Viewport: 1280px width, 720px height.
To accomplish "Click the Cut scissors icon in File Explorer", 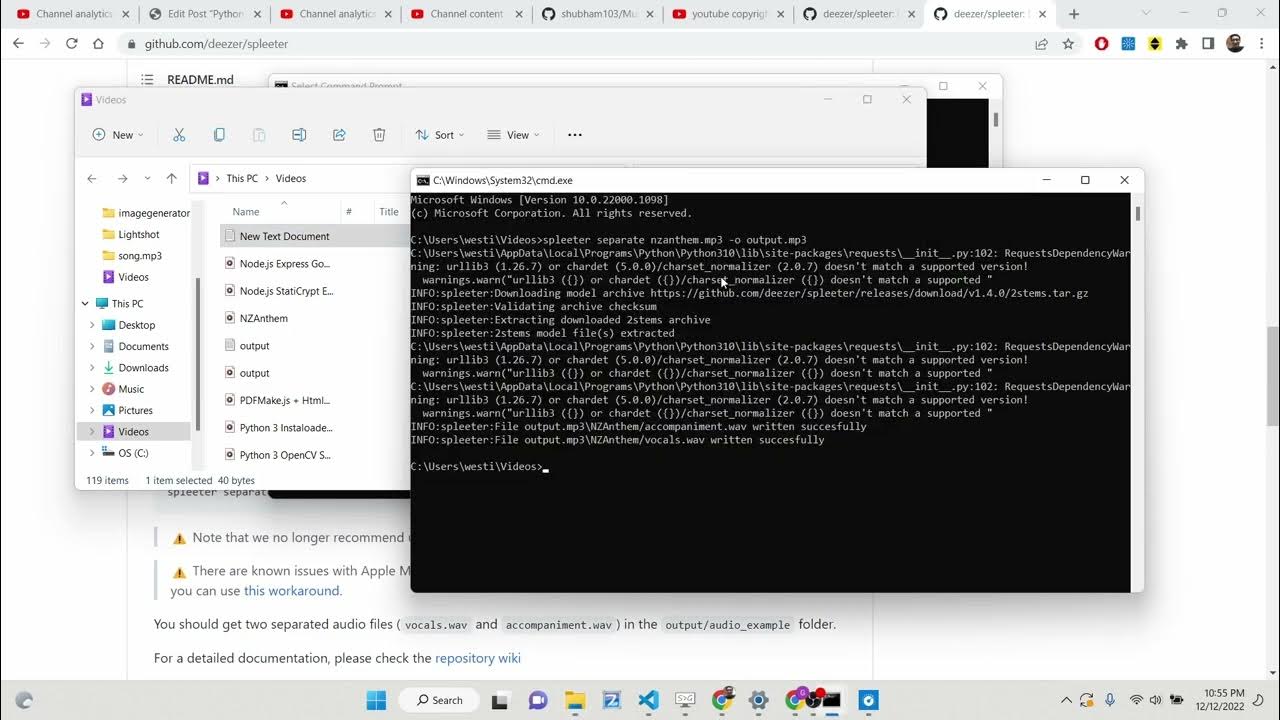I will (x=179, y=135).
